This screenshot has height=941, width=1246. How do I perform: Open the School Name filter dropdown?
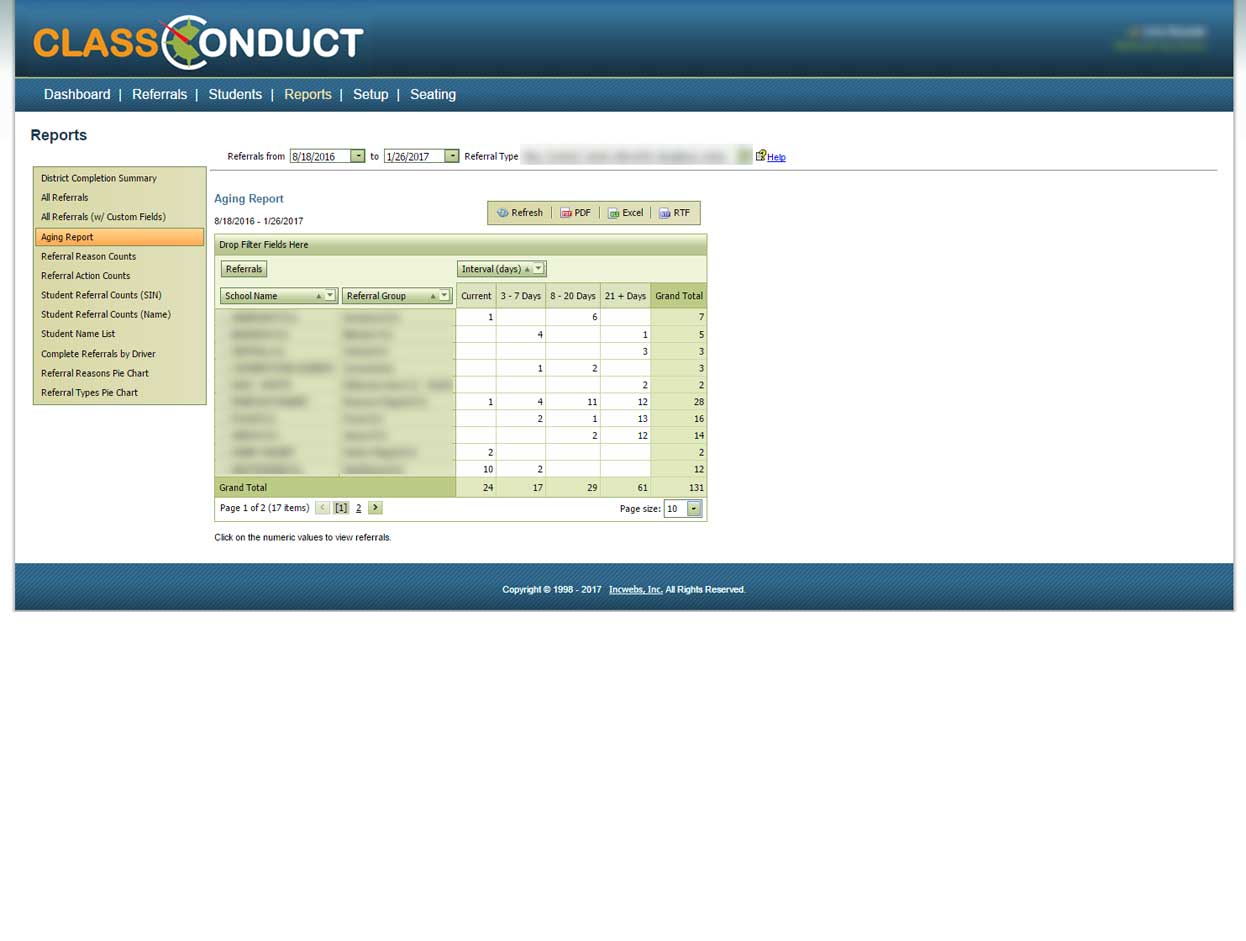330,296
